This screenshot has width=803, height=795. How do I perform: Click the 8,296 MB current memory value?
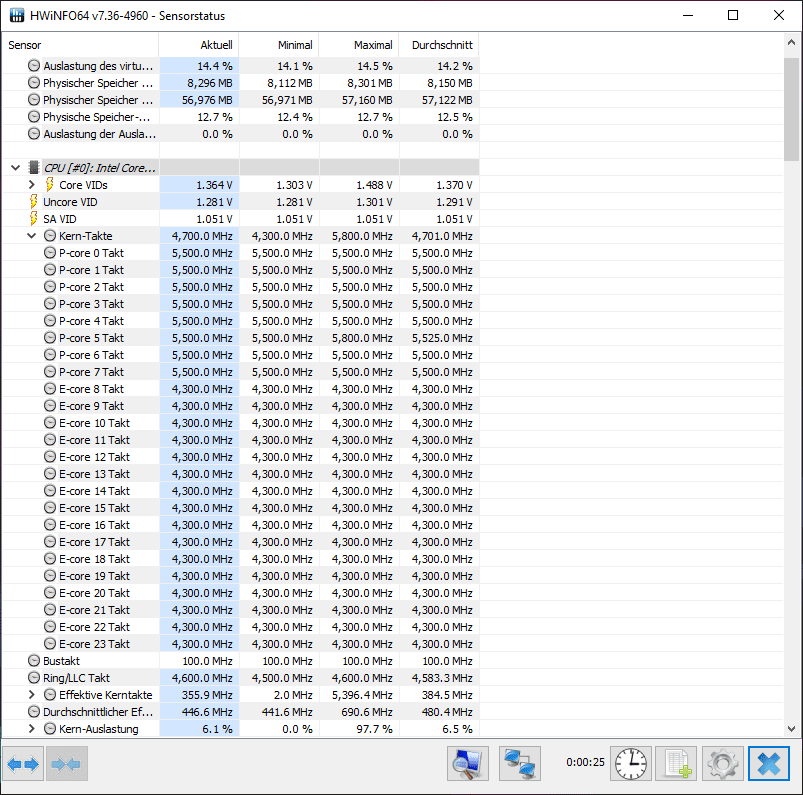pos(209,82)
